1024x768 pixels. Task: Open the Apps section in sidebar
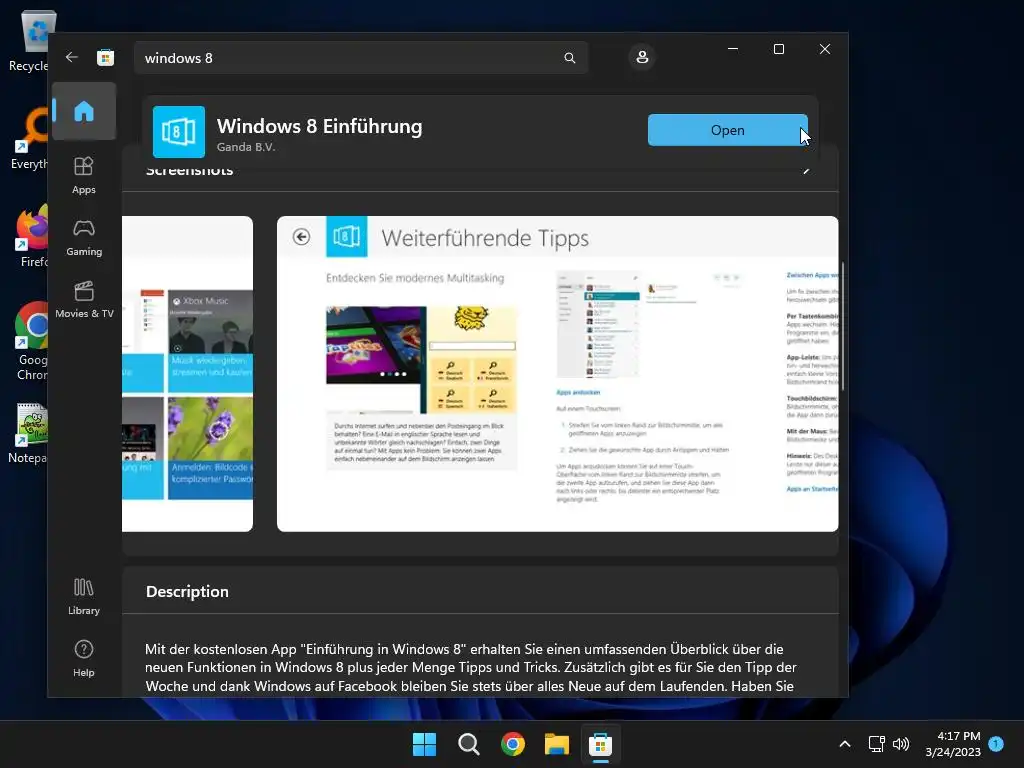[84, 176]
